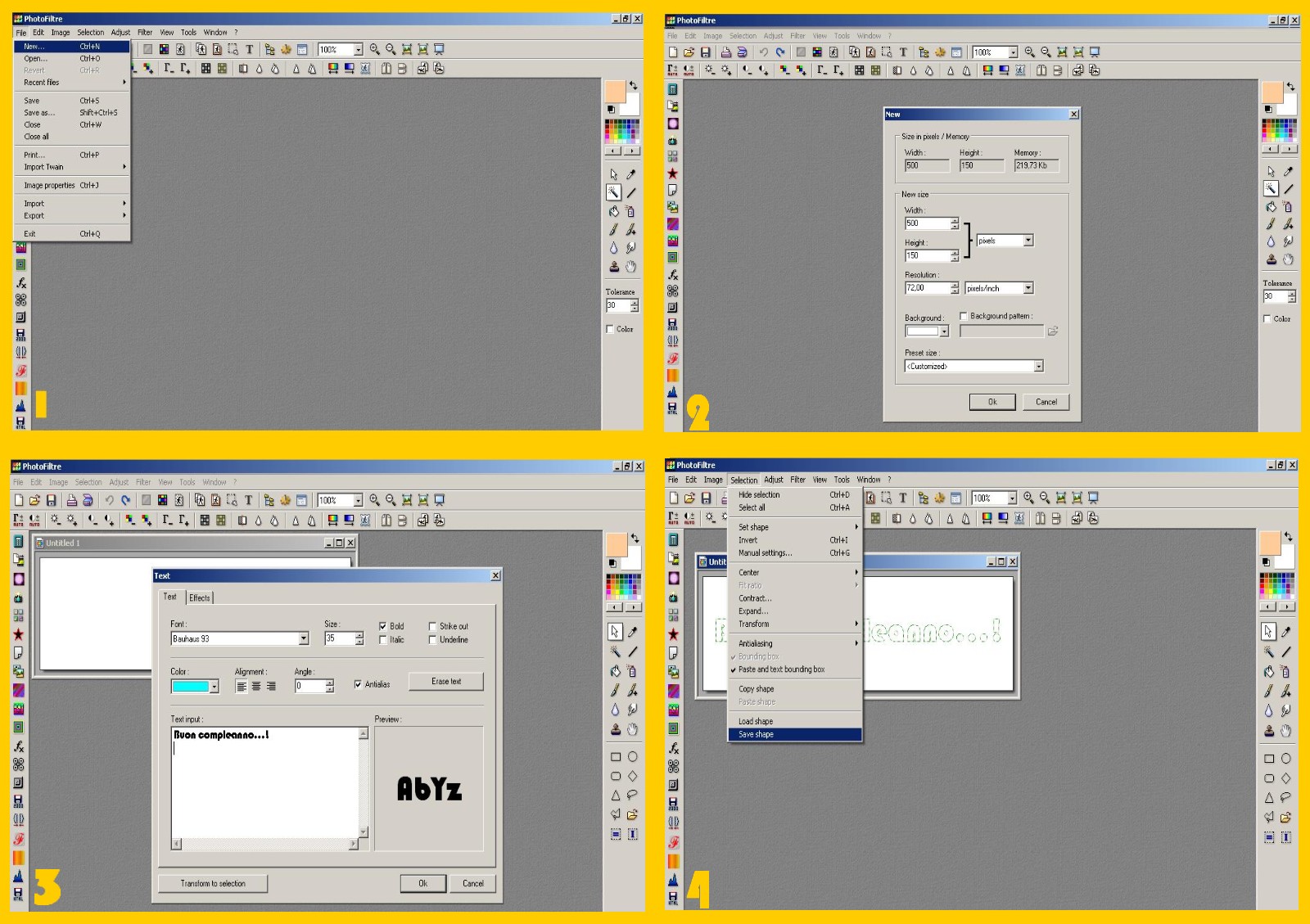Check the Background pattern checkbox

pos(964,316)
